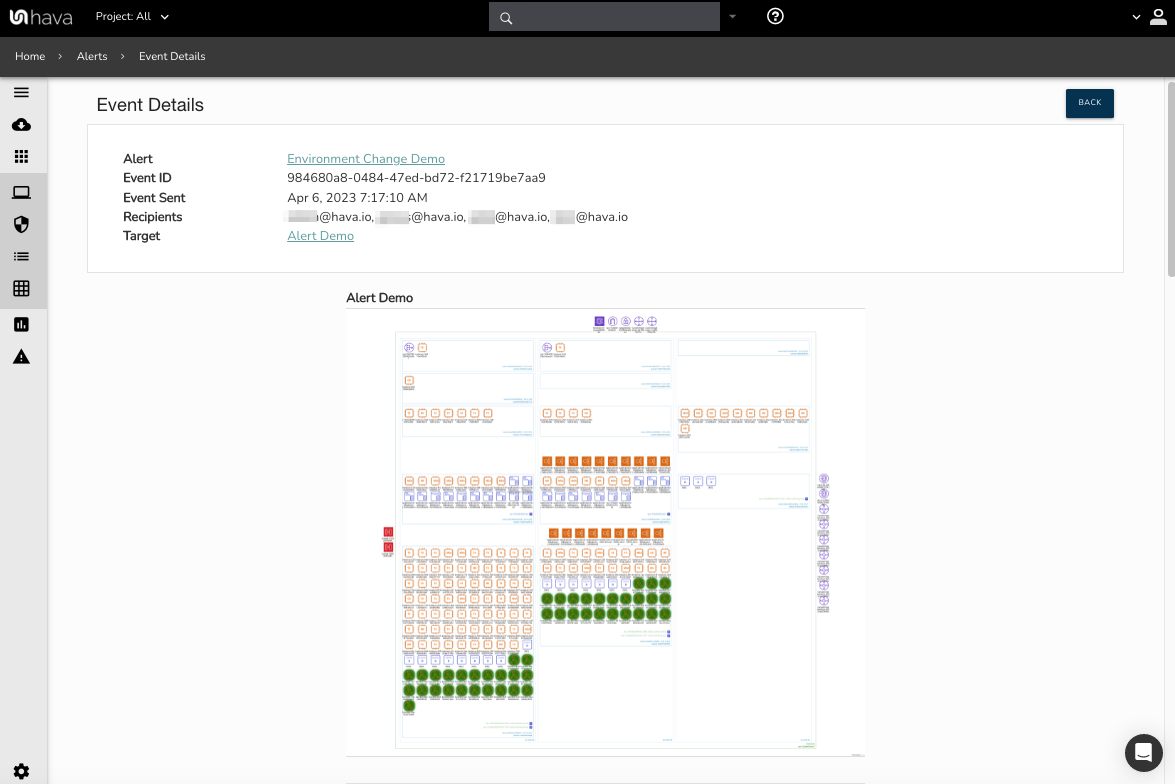Click the warning triangle icon in sidebar
1175x784 pixels.
click(21, 355)
